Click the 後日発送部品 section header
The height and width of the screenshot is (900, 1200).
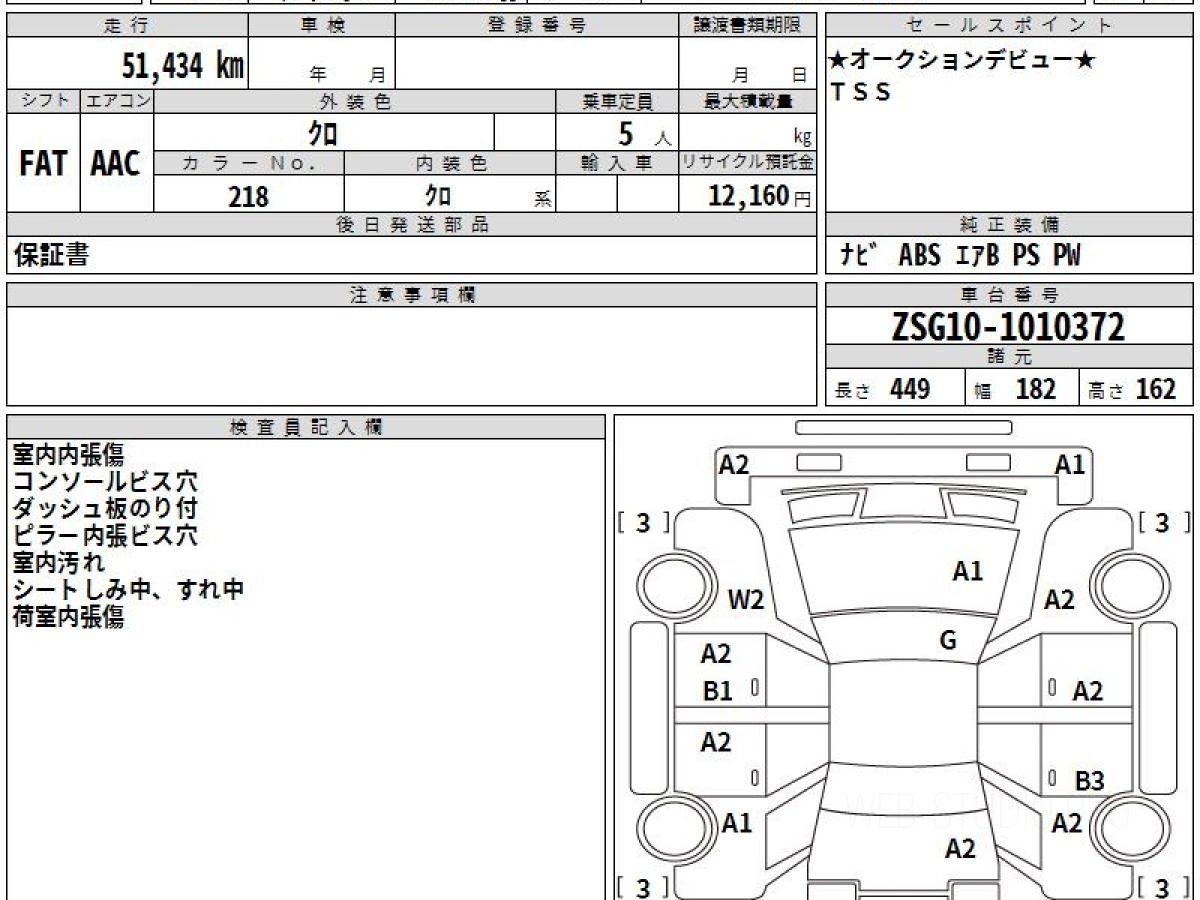click(x=411, y=225)
